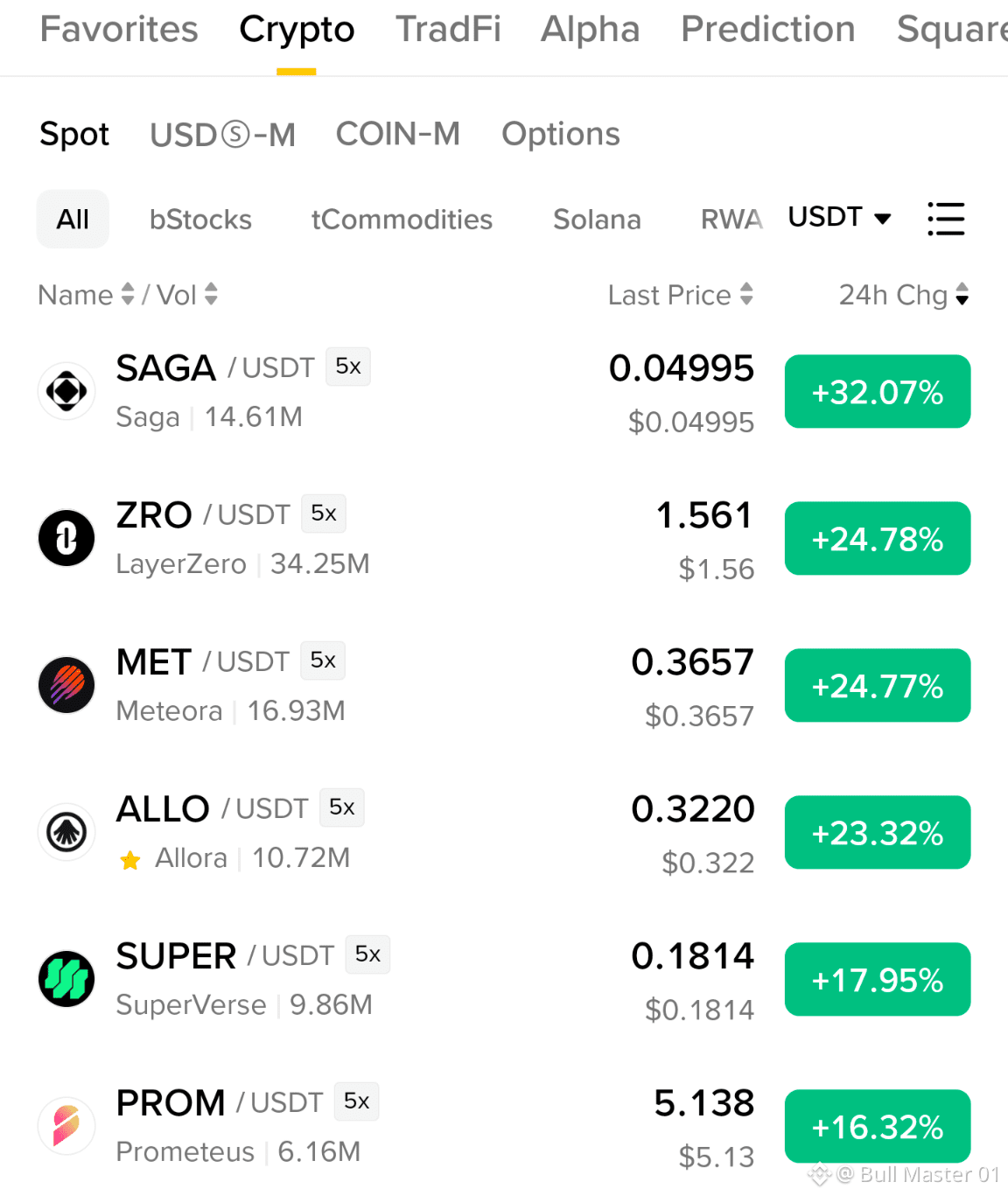Tap the +32.07% change button for SAGA
This screenshot has width=1008, height=1196.
click(x=878, y=391)
